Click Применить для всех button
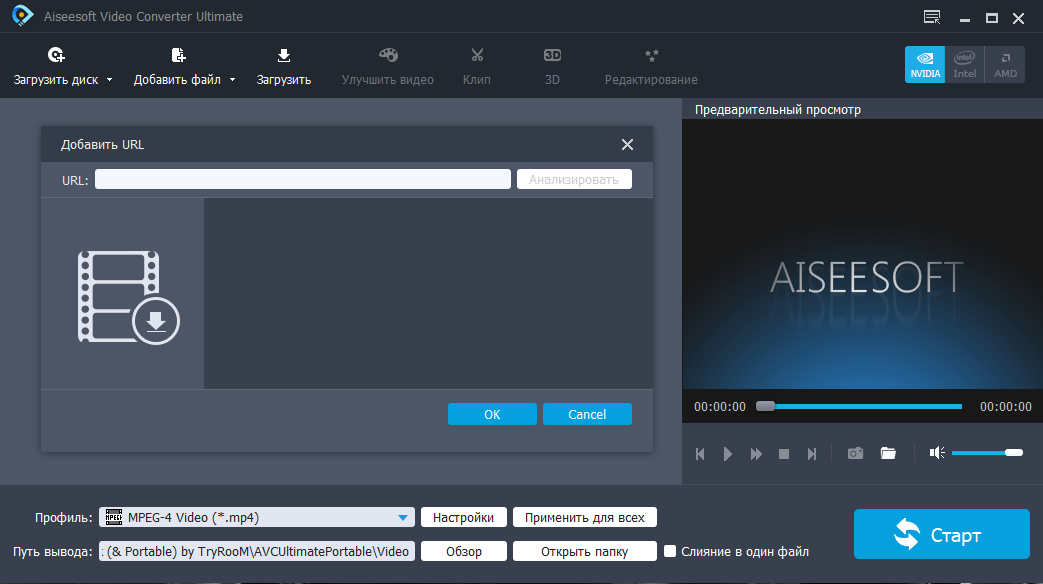This screenshot has width=1043, height=584. [x=585, y=517]
